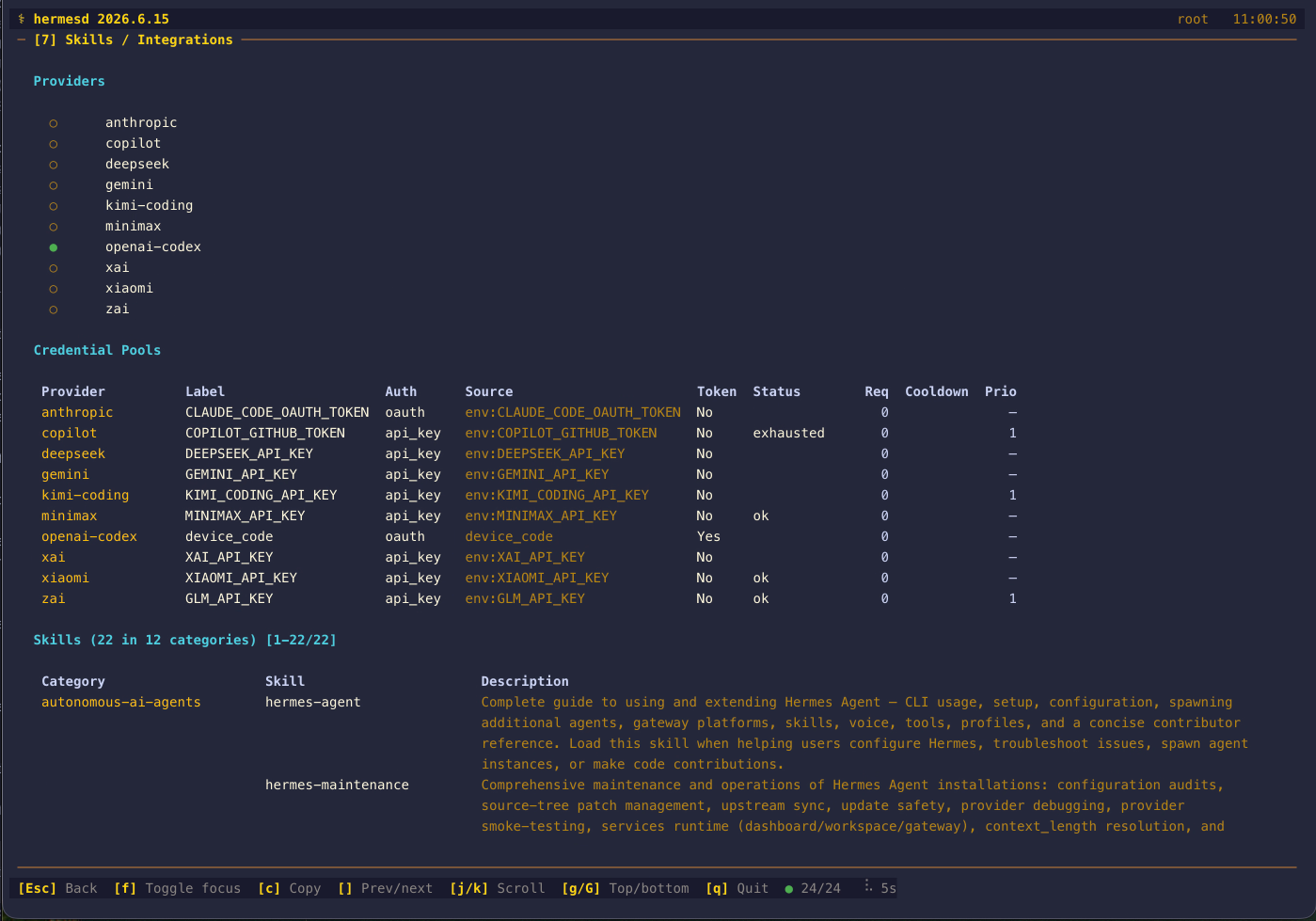Select the "hermes-agent" skill
The height and width of the screenshot is (921, 1316).
(x=313, y=702)
